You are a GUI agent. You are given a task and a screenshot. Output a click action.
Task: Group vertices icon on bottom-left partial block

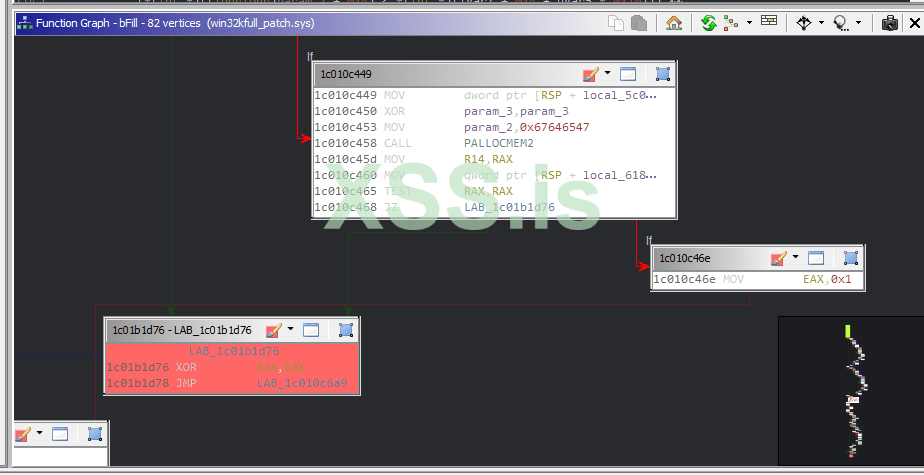click(x=95, y=435)
